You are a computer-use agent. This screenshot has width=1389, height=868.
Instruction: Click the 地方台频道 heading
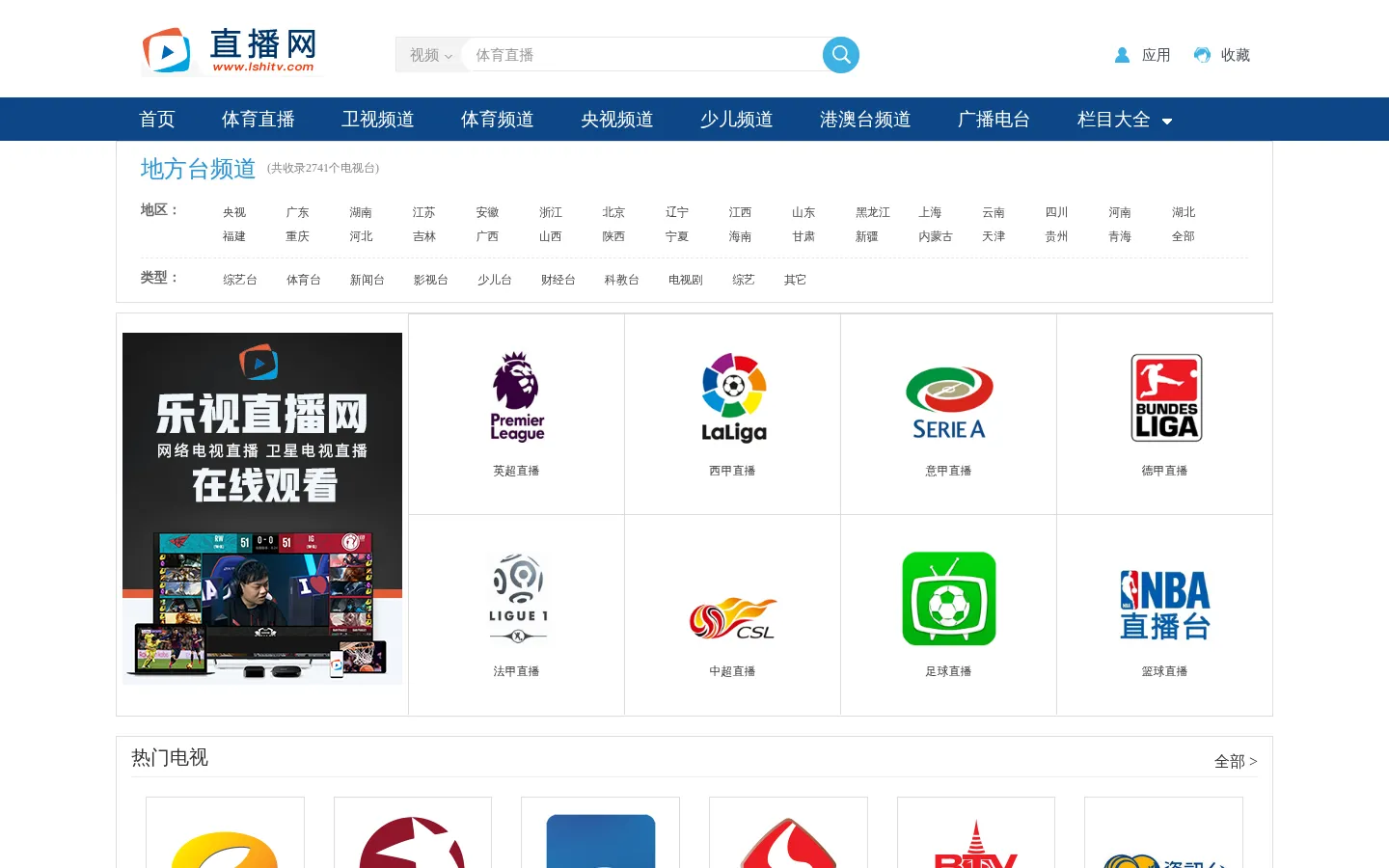coord(198,169)
